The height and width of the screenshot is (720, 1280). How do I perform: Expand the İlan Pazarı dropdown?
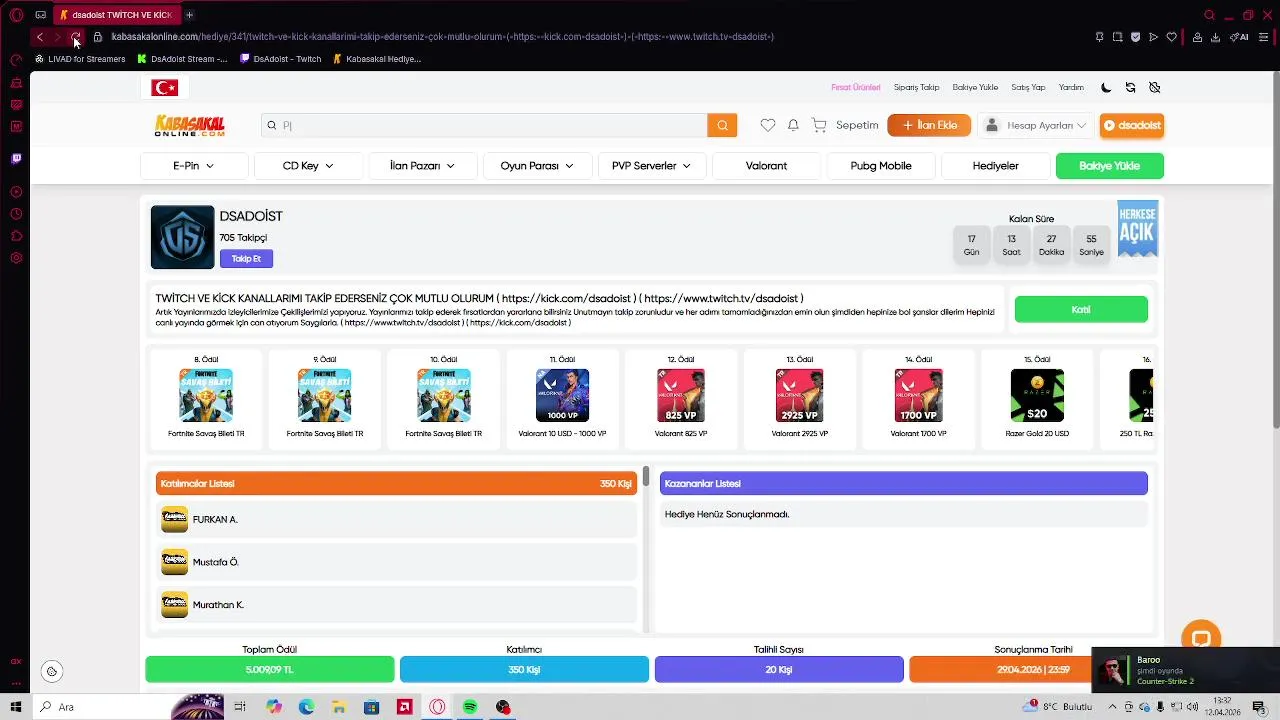pyautogui.click(x=422, y=166)
